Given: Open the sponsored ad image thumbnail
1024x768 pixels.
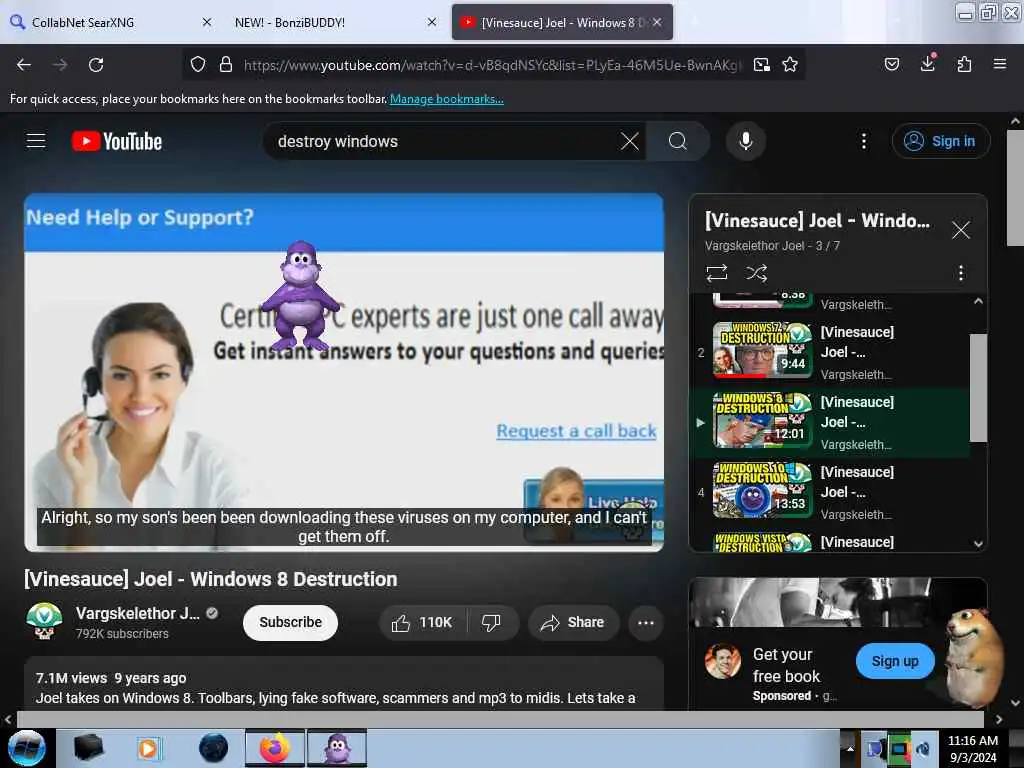Looking at the screenshot, I should pos(838,602).
